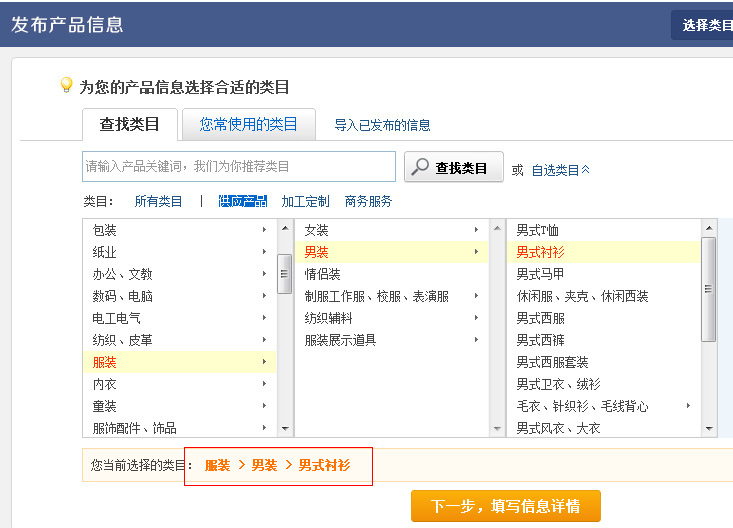This screenshot has height=528, width=733.
Task: Select 休闲服、夹克、休闲西装 item
Action: [604, 296]
